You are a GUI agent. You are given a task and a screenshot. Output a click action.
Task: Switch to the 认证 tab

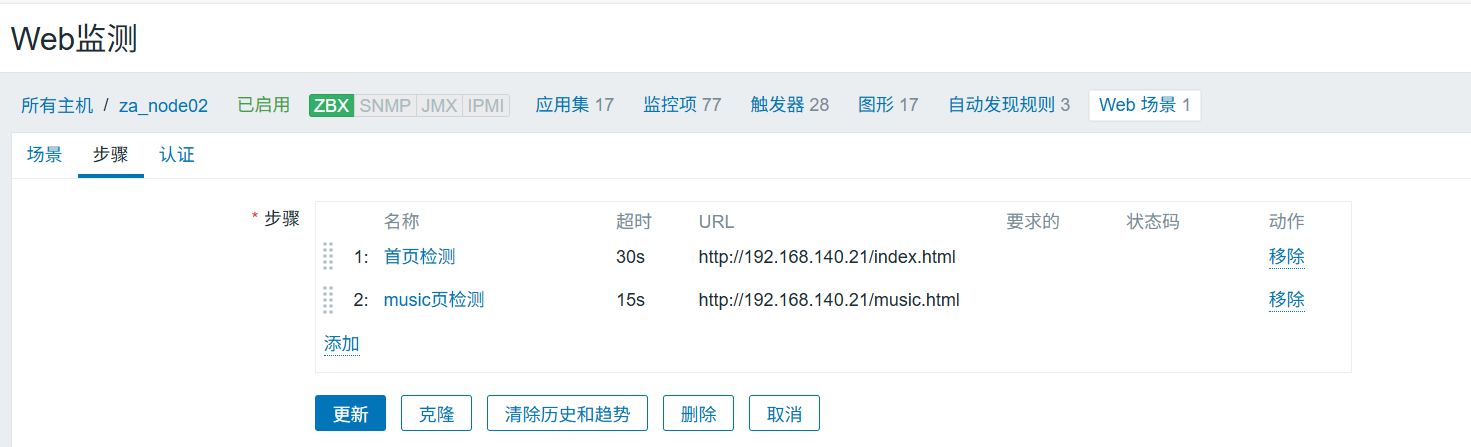[x=177, y=155]
